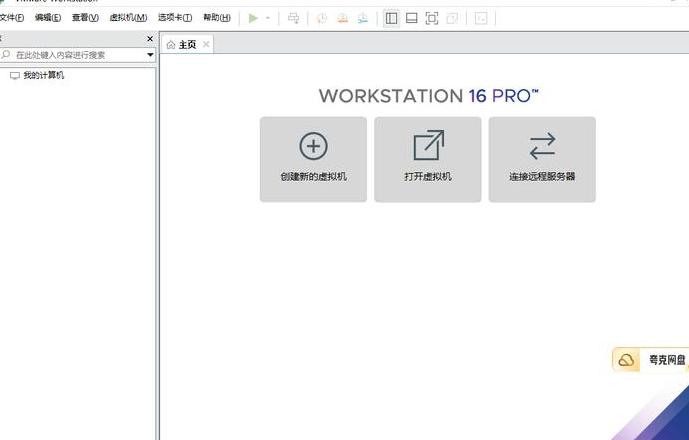689x440 pixels.
Task: Open the power options dropdown arrow
Action: click(x=268, y=18)
